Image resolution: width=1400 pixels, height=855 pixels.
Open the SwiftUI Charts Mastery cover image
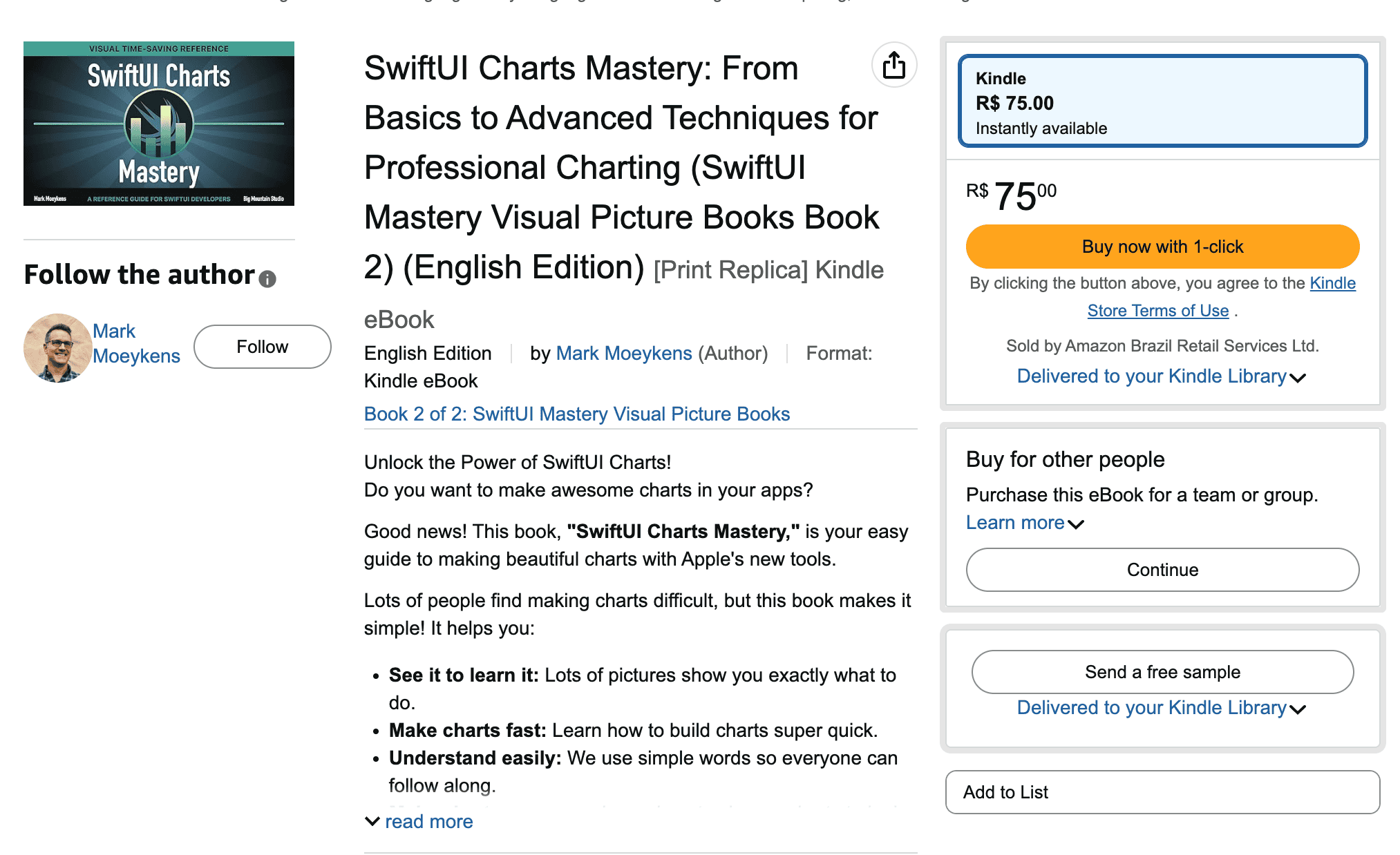(x=159, y=124)
